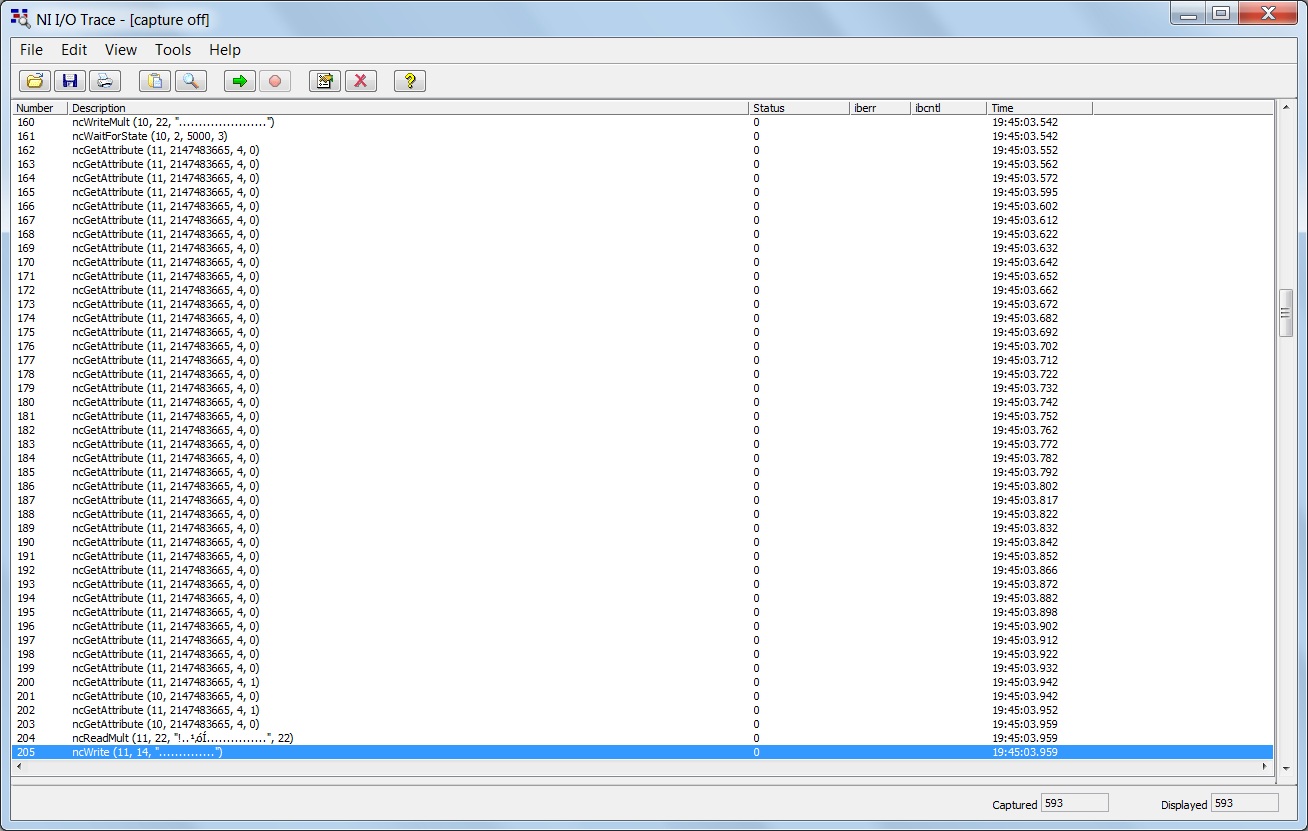The width and height of the screenshot is (1308, 831).
Task: Select row 162 ncGetAttribute entry
Action: 642,150
